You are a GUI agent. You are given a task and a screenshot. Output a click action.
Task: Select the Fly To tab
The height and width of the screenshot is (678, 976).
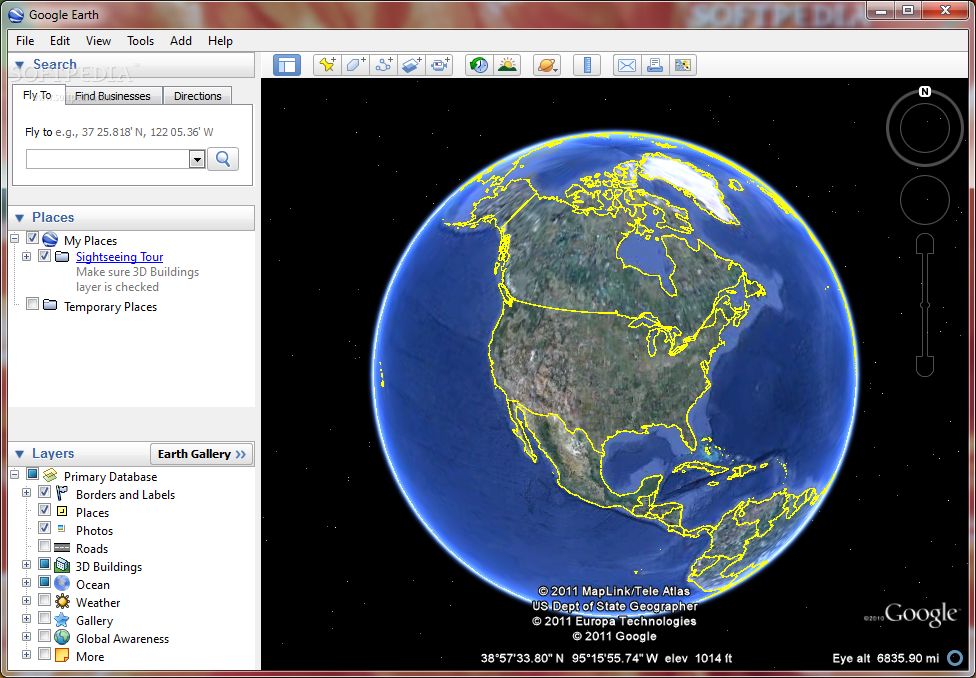click(x=37, y=95)
